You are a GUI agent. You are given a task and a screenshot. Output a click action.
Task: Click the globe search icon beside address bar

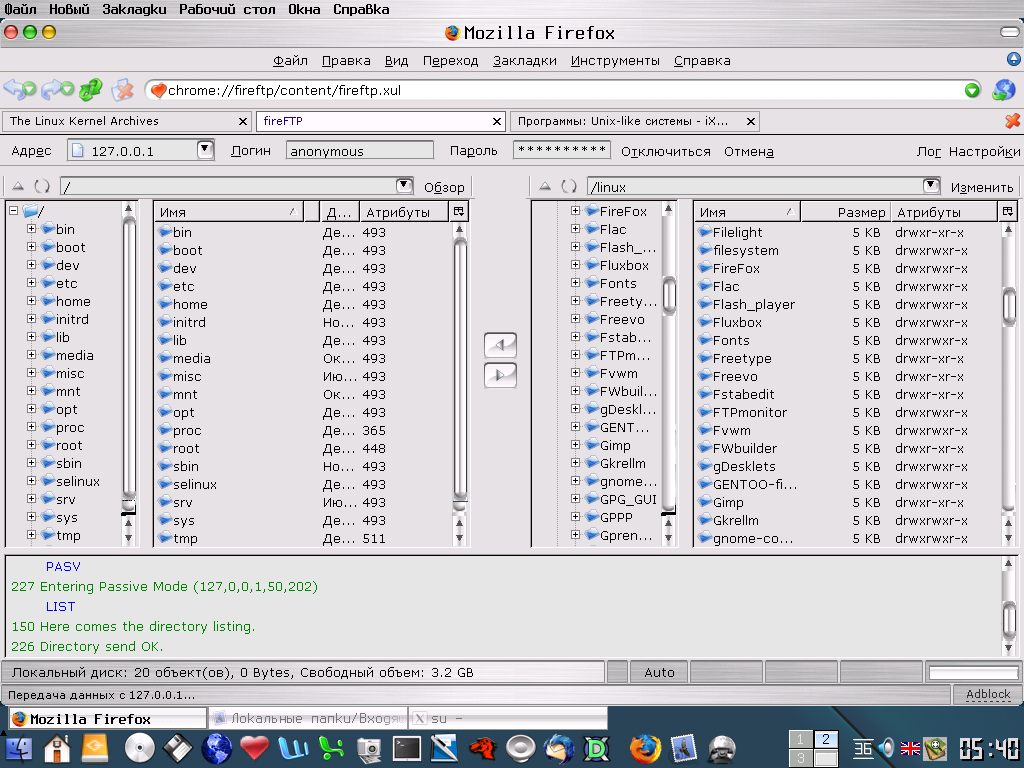[x=1004, y=89]
